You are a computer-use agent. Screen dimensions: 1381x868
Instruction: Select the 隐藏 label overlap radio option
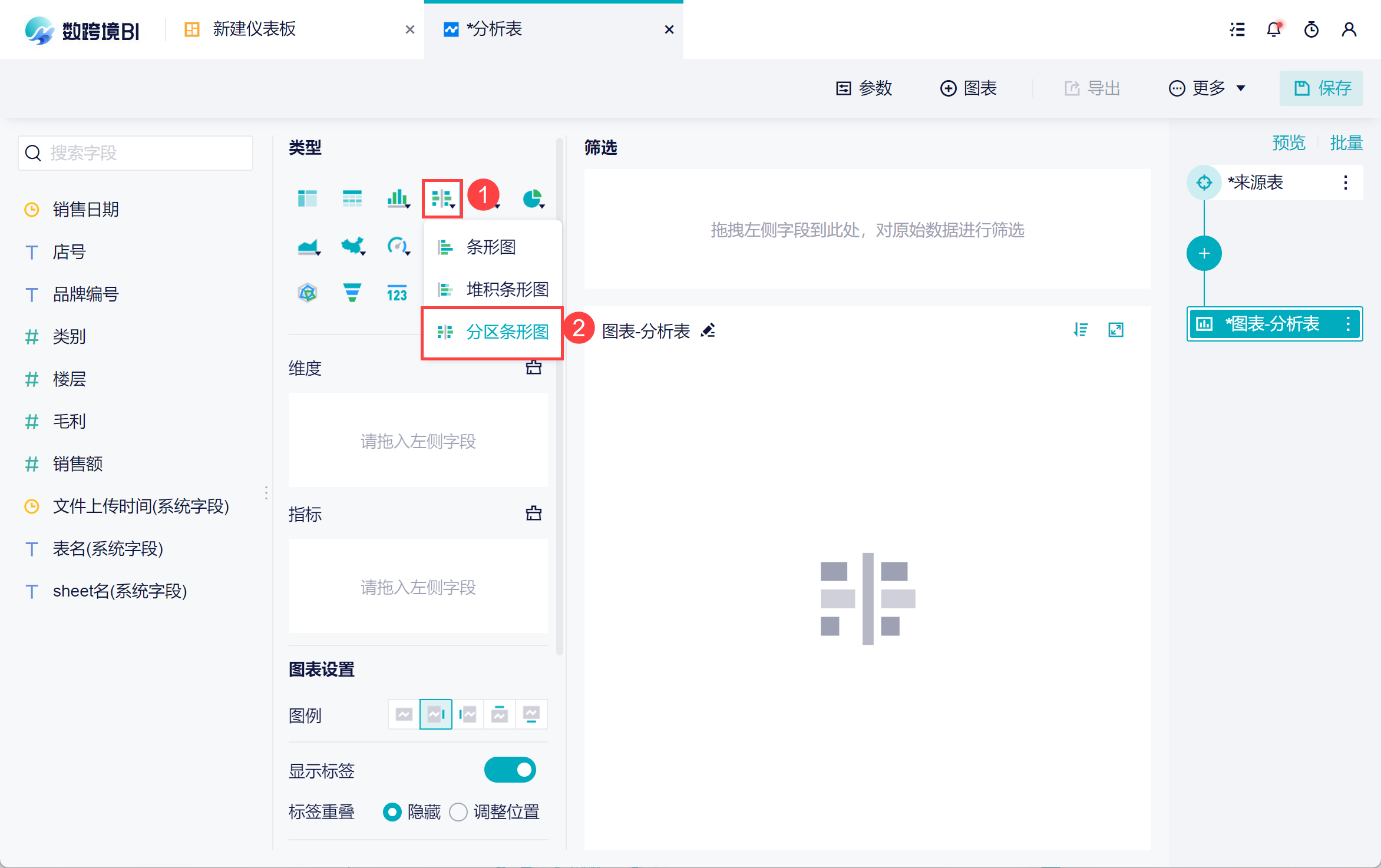coord(392,812)
